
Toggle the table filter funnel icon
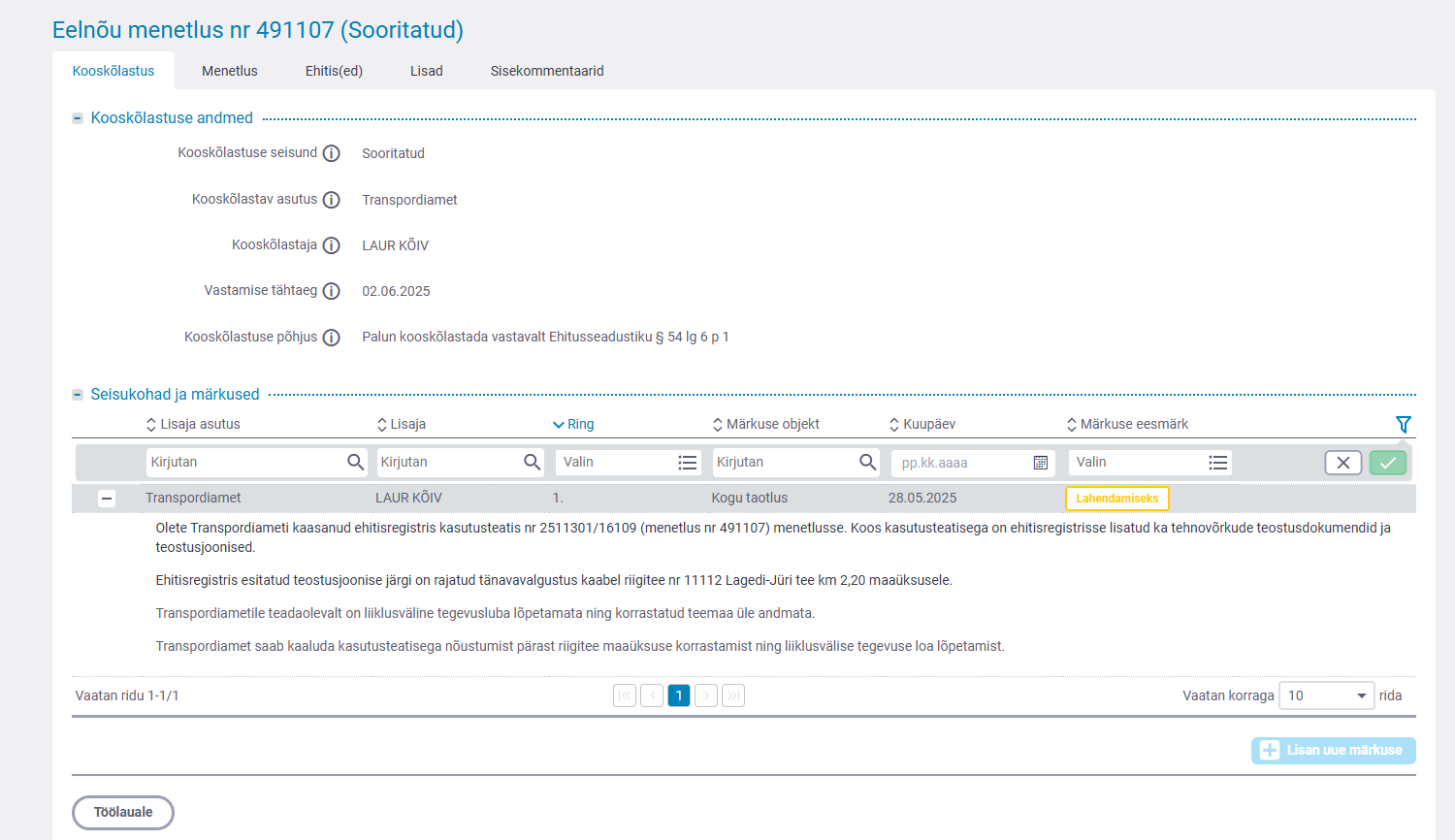pyautogui.click(x=1403, y=424)
